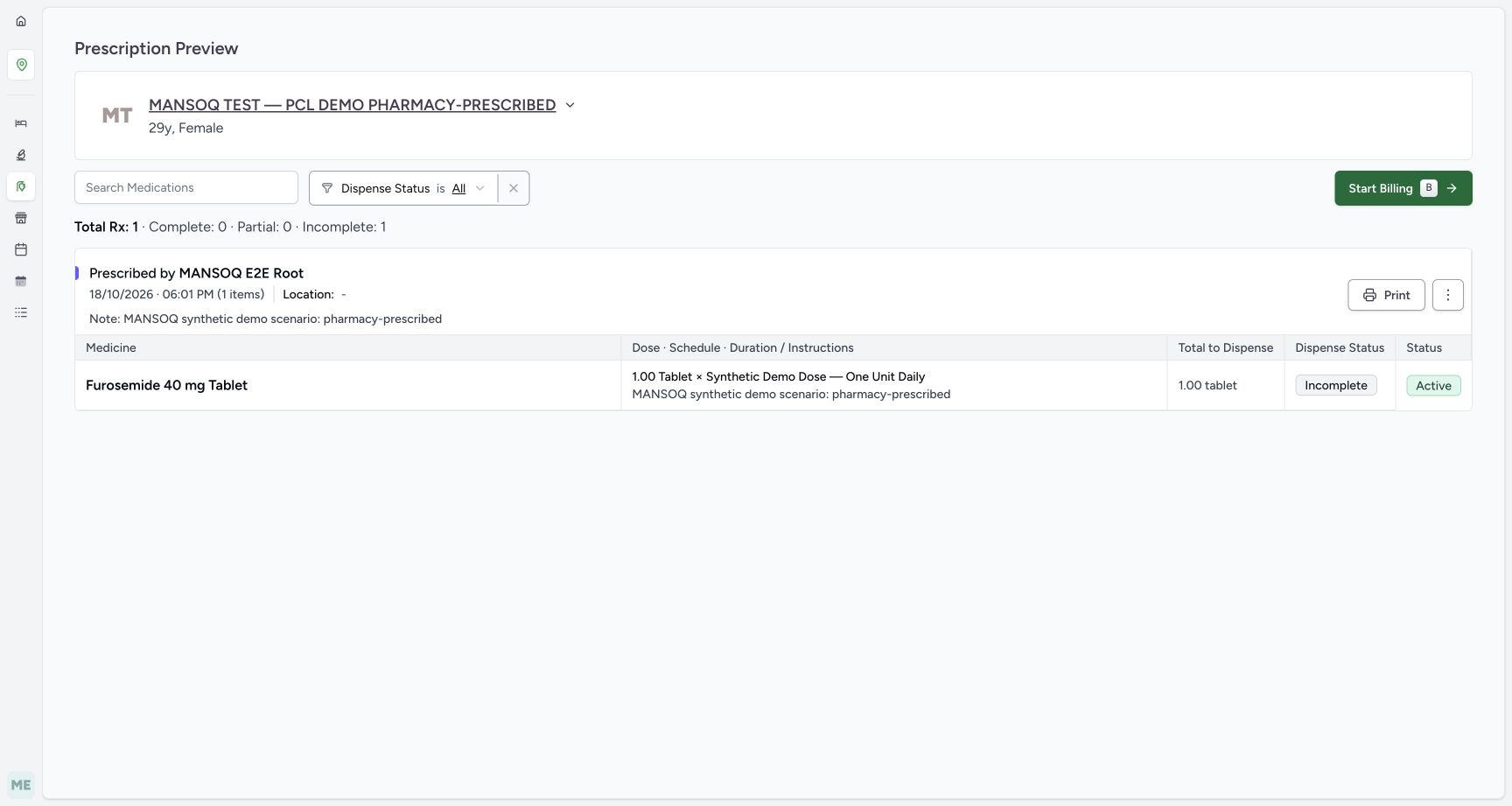Viewport: 1512px width, 806px height.
Task: Open the three-dot prescription options menu
Action: pos(1448,295)
